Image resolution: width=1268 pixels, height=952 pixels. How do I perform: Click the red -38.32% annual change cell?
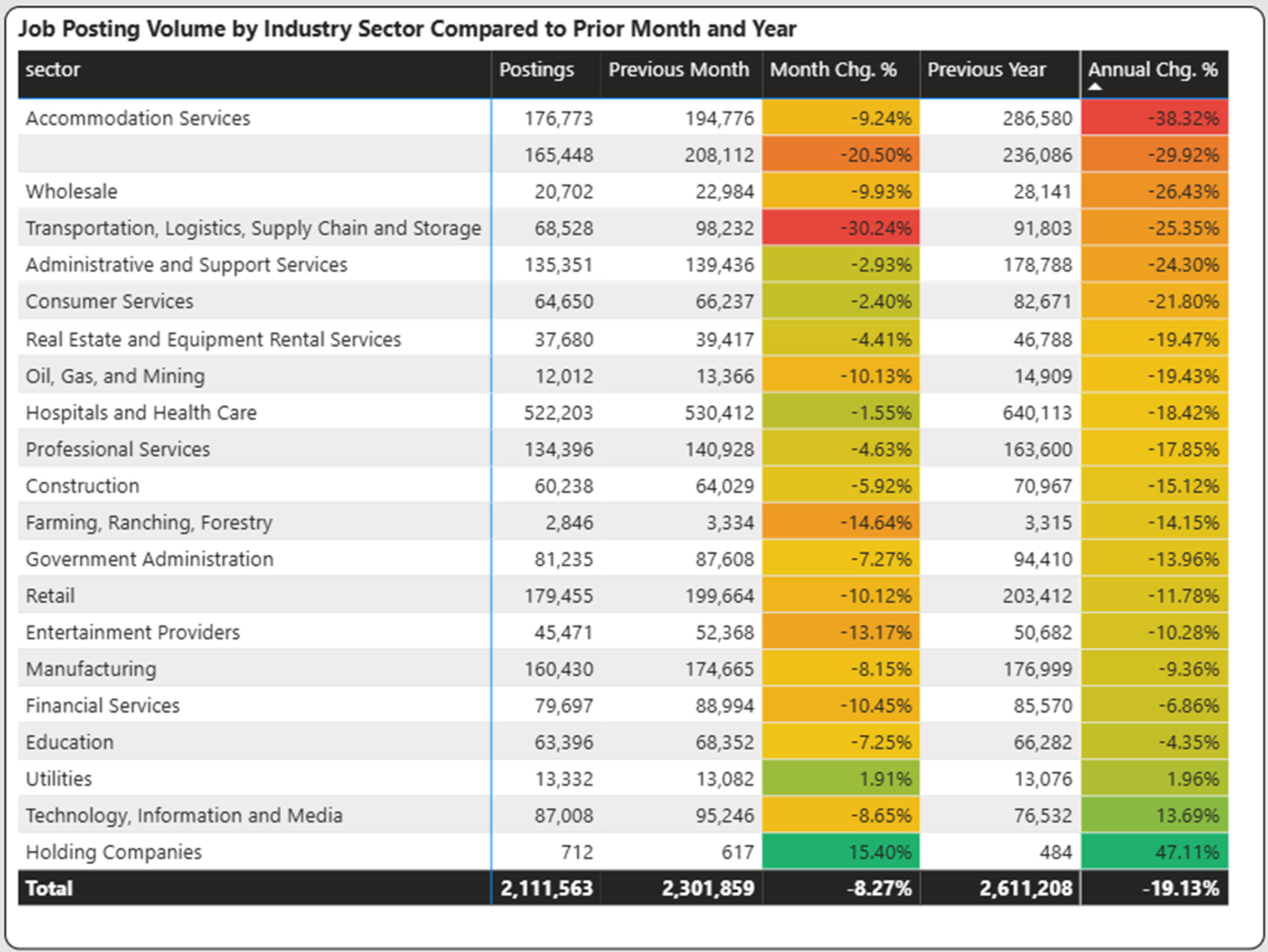point(1154,118)
